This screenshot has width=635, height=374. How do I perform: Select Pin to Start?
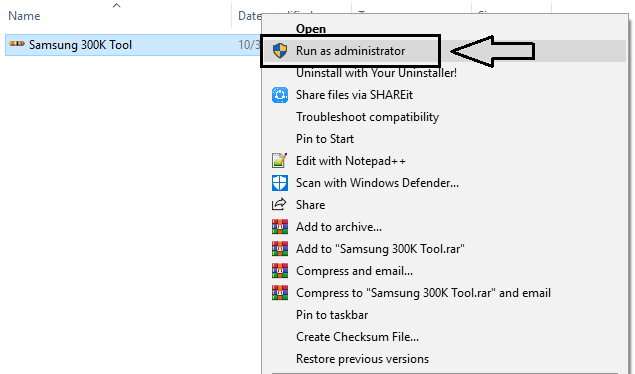(325, 139)
